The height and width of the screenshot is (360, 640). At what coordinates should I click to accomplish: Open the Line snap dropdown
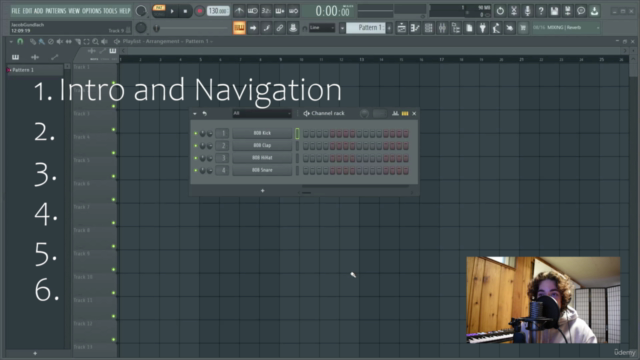[322, 28]
